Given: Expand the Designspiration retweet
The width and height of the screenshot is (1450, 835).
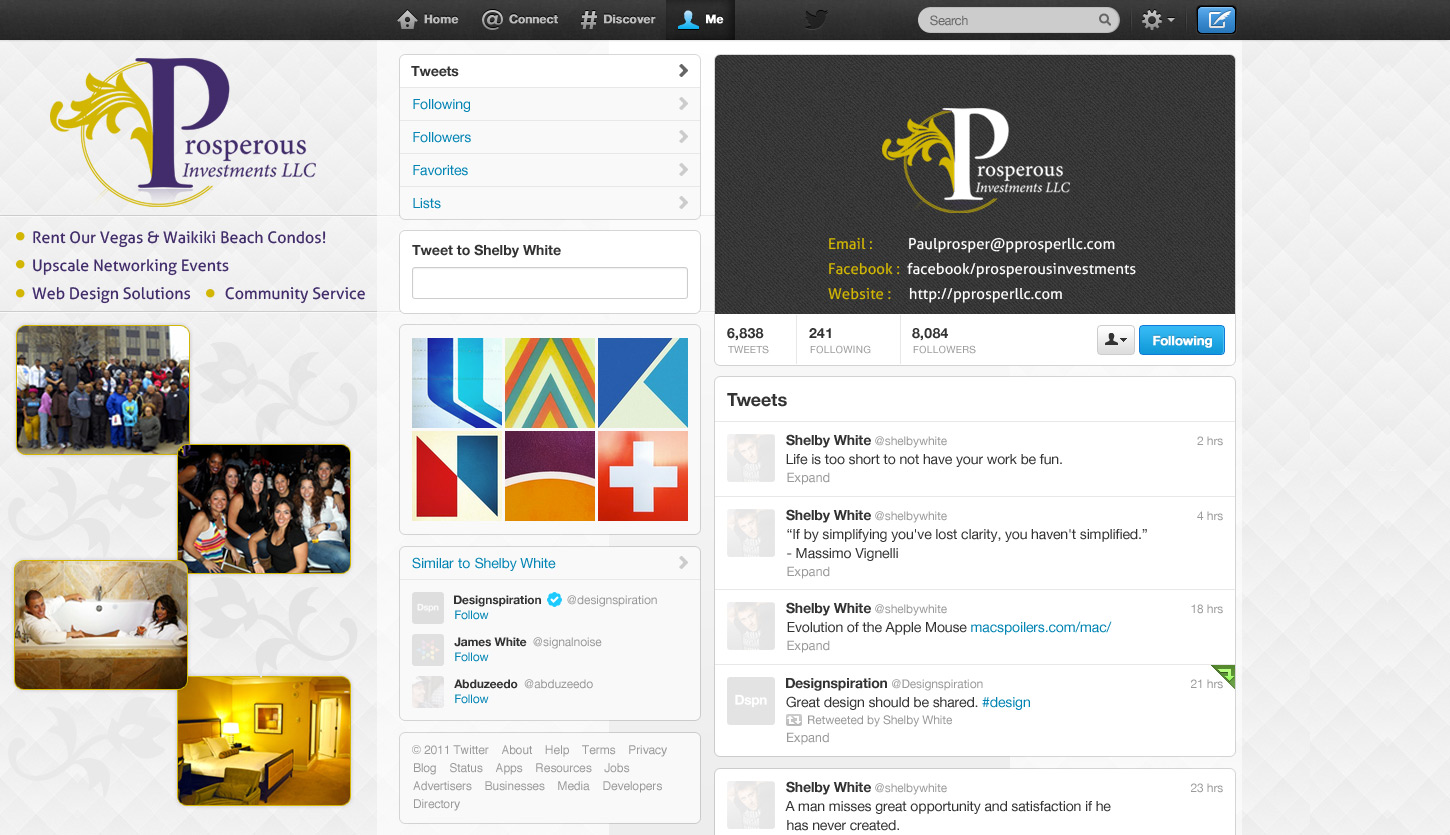Looking at the screenshot, I should (808, 738).
